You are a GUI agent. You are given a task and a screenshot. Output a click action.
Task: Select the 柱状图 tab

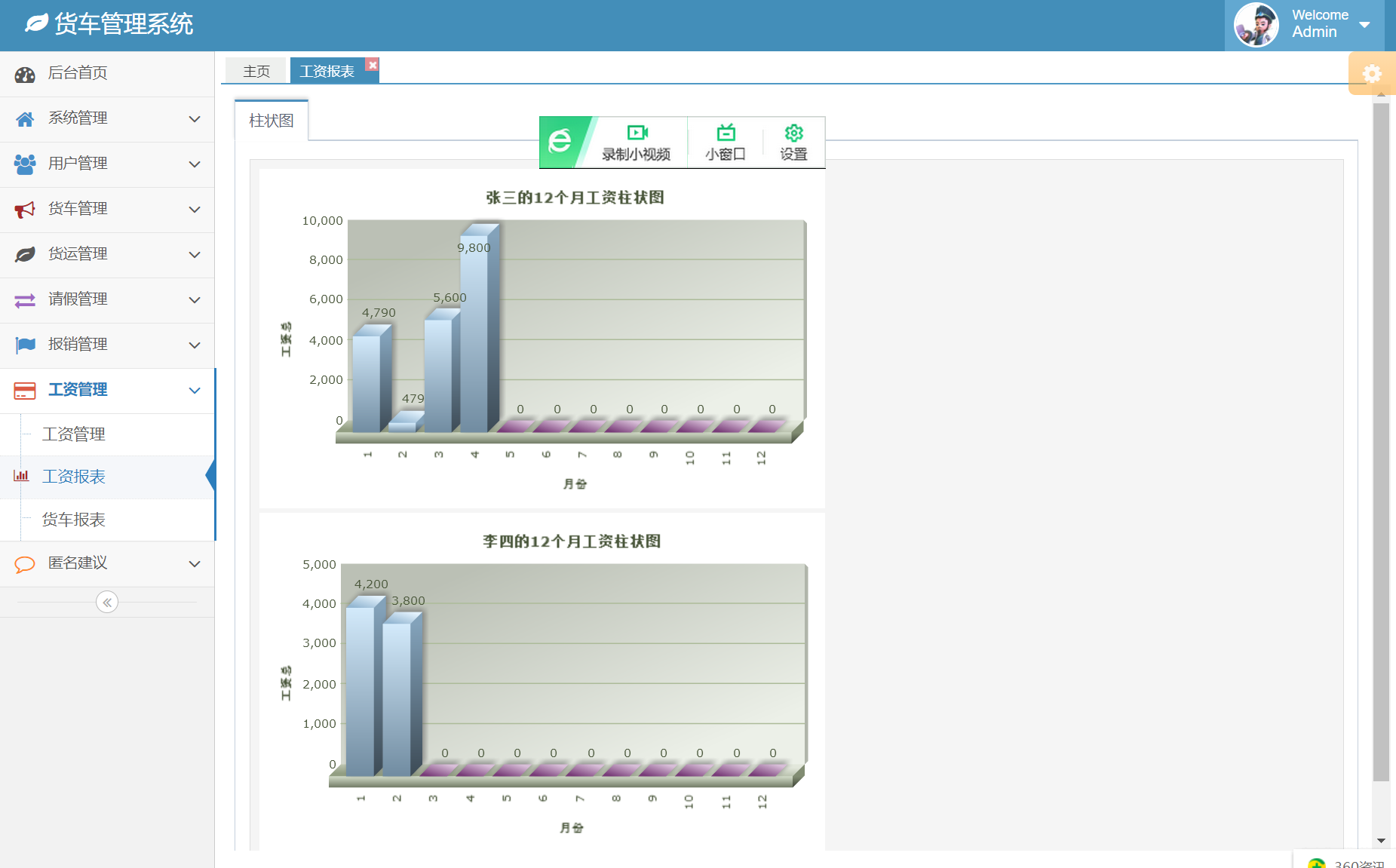(272, 121)
